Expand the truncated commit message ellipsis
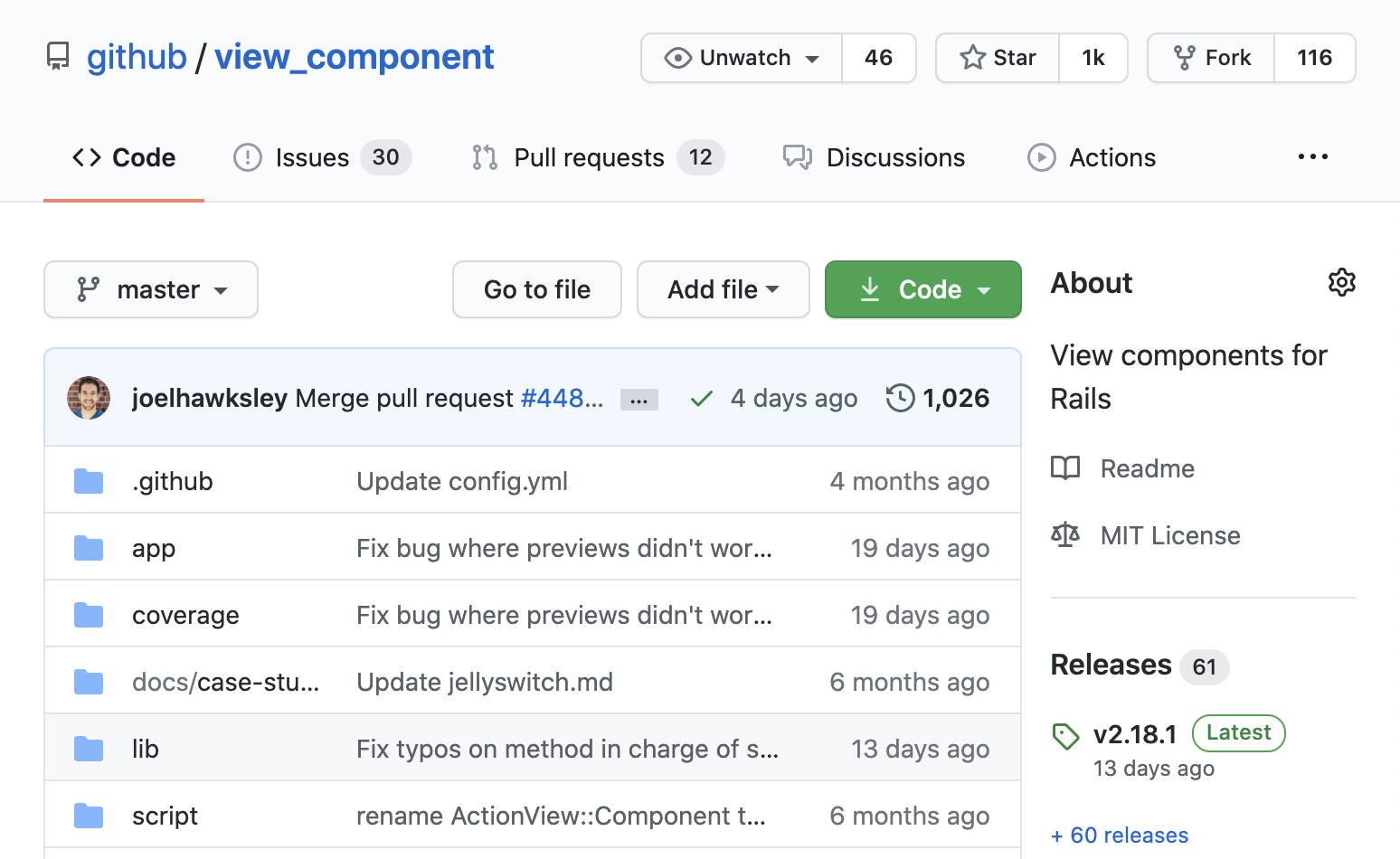Screen dimensions: 1400x859 pyautogui.click(x=639, y=398)
